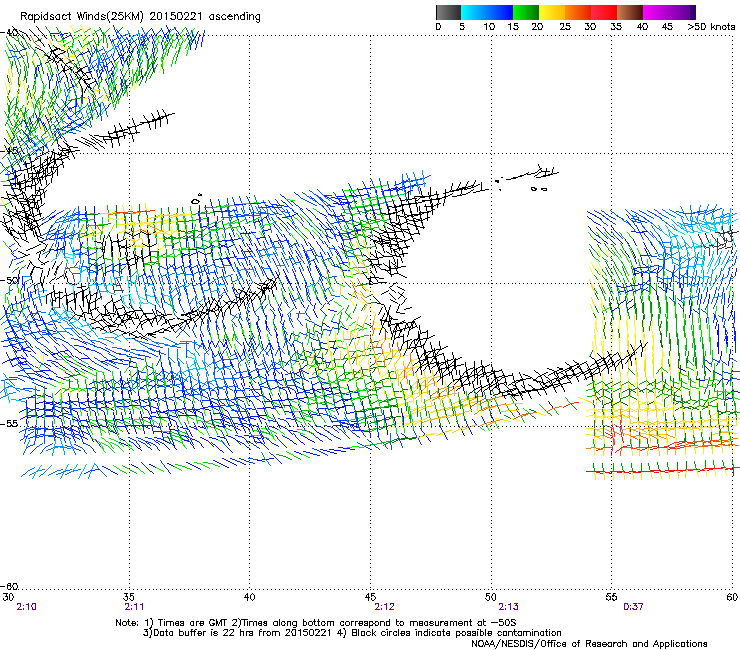Click the brown 35-40 knots legend swatch
740x650 pixels.
click(630, 12)
